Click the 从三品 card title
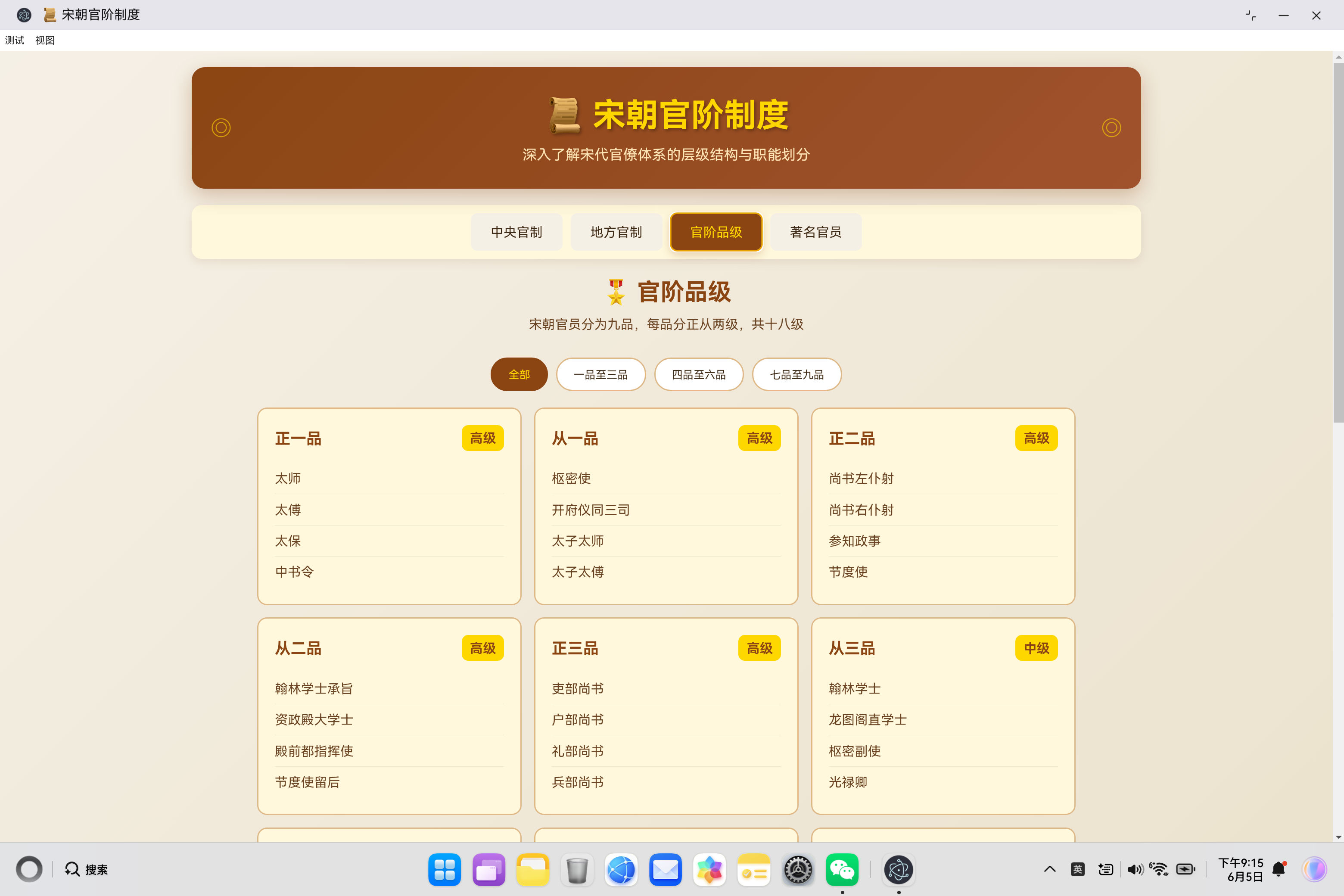Viewport: 1344px width, 896px height. click(x=852, y=648)
